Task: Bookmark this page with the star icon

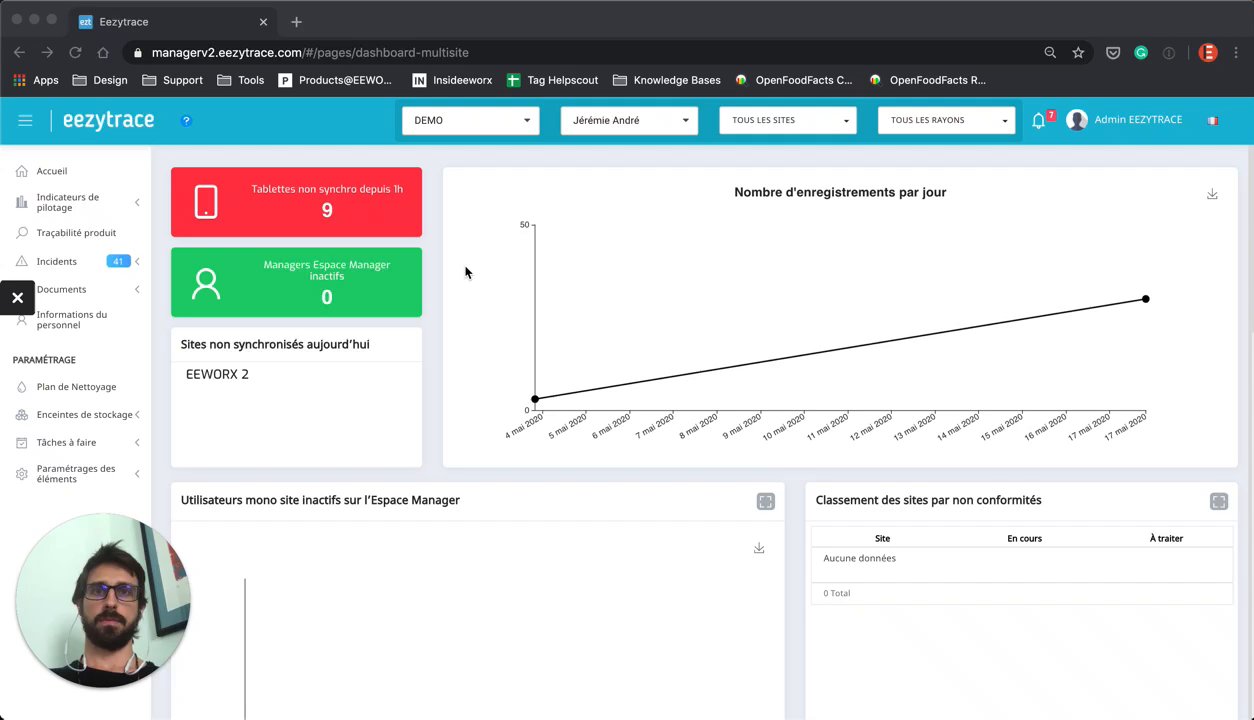Action: click(1078, 53)
